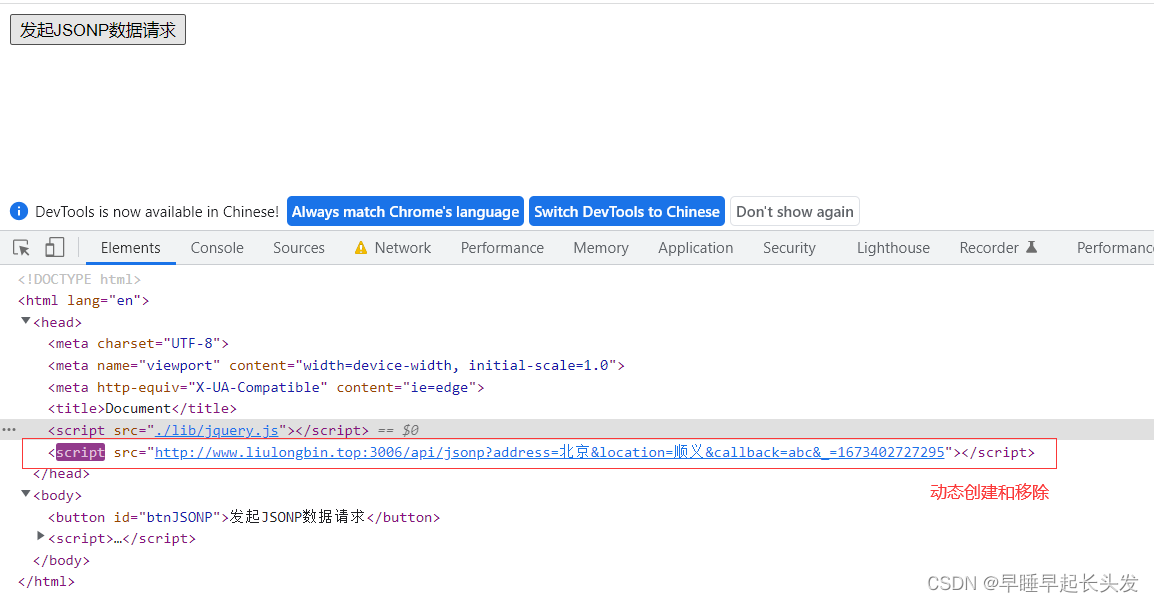Click Always match Chrome's language
The height and width of the screenshot is (602, 1154).
(x=406, y=211)
